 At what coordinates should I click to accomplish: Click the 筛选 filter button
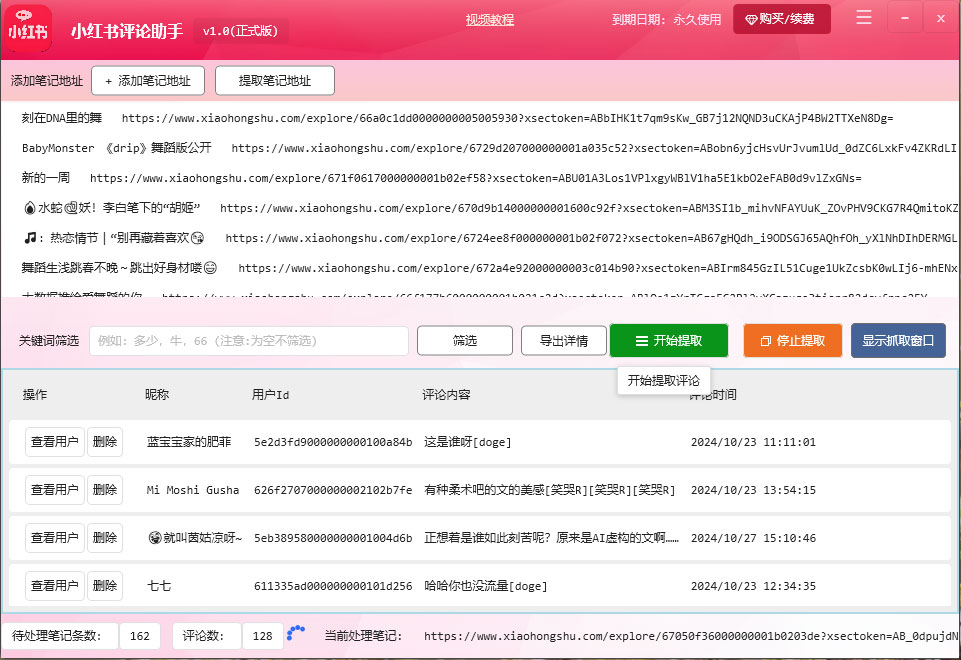pyautogui.click(x=464, y=341)
